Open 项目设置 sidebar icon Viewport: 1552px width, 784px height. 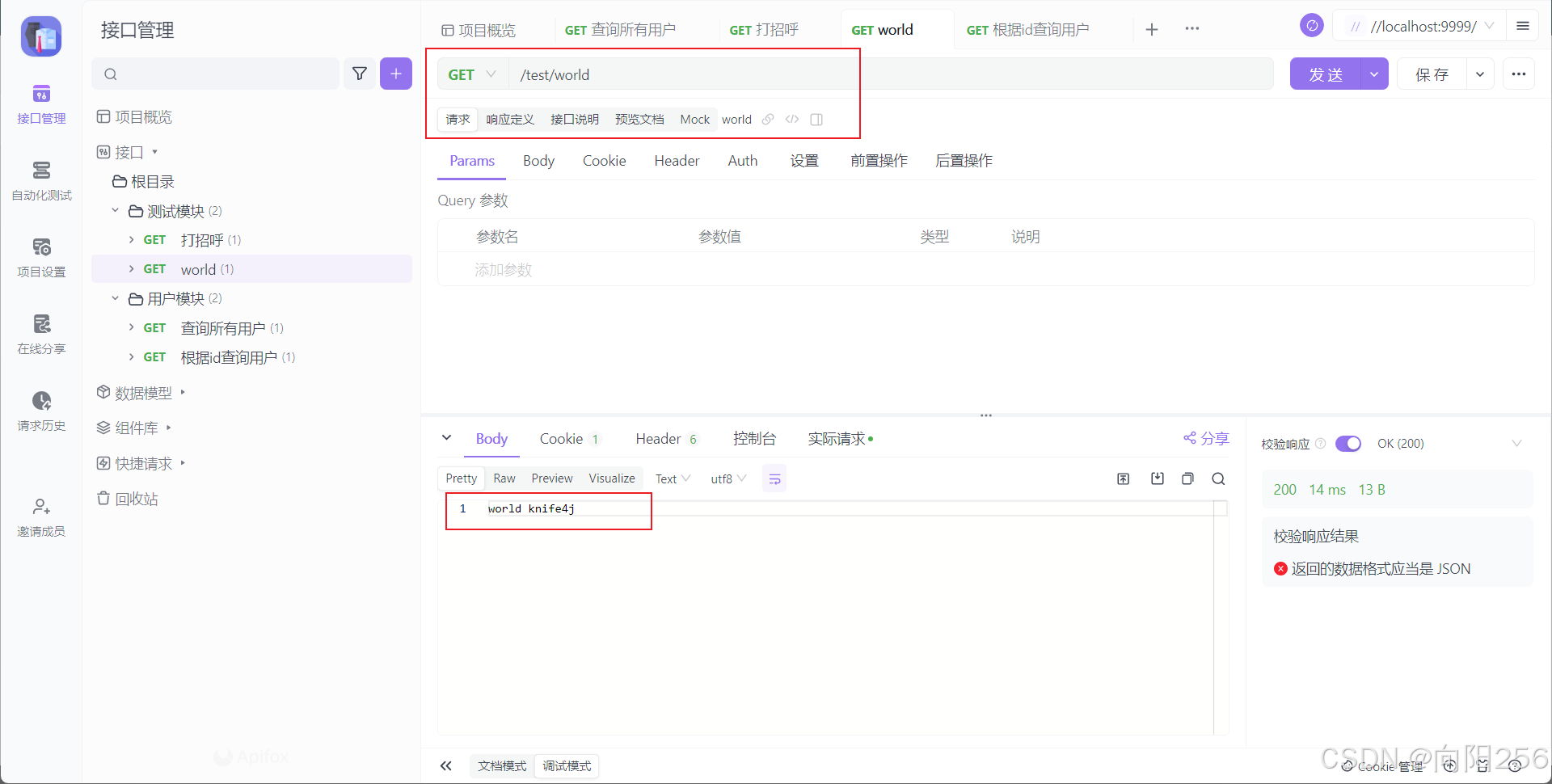tap(41, 258)
